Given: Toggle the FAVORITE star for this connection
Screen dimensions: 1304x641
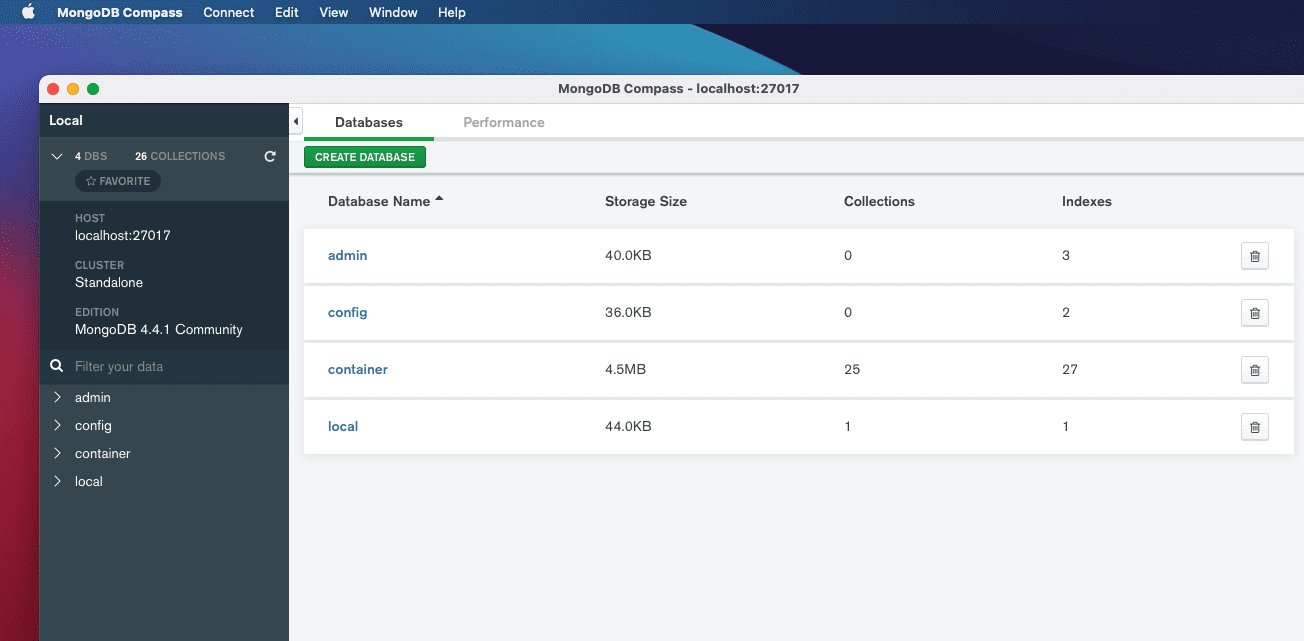Looking at the screenshot, I should pyautogui.click(x=117, y=181).
